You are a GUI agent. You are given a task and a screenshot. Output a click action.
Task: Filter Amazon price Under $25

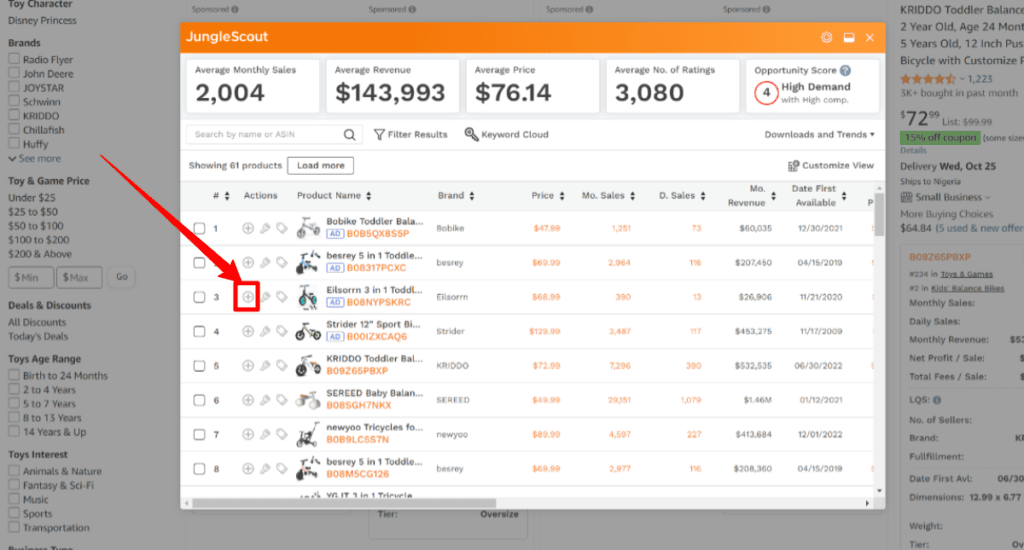coord(31,197)
